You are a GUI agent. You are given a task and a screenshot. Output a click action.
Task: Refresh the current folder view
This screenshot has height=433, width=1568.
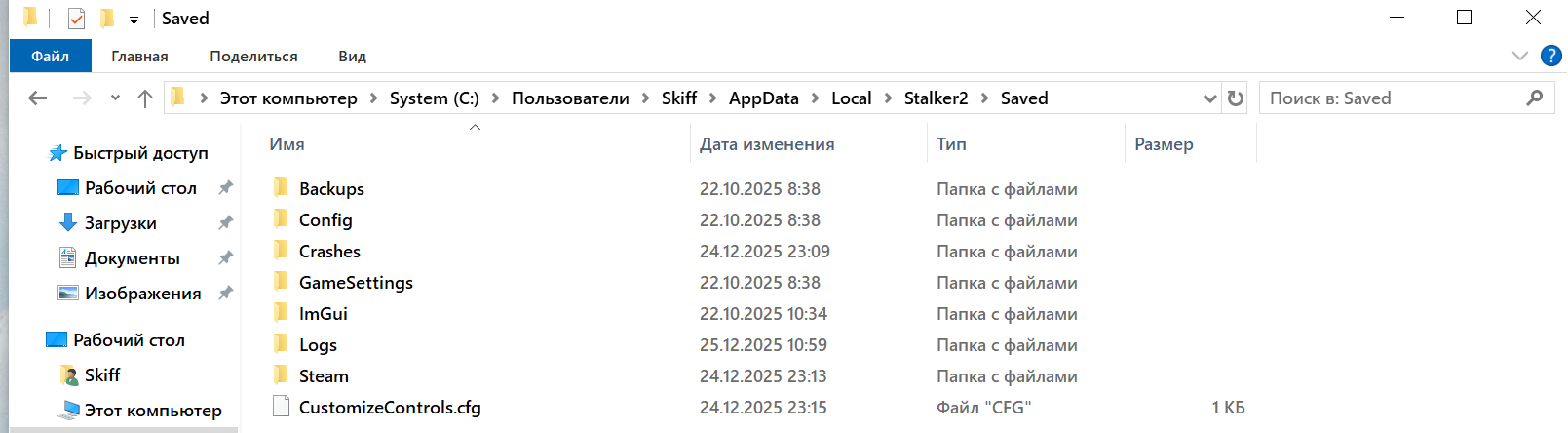[x=1236, y=98]
